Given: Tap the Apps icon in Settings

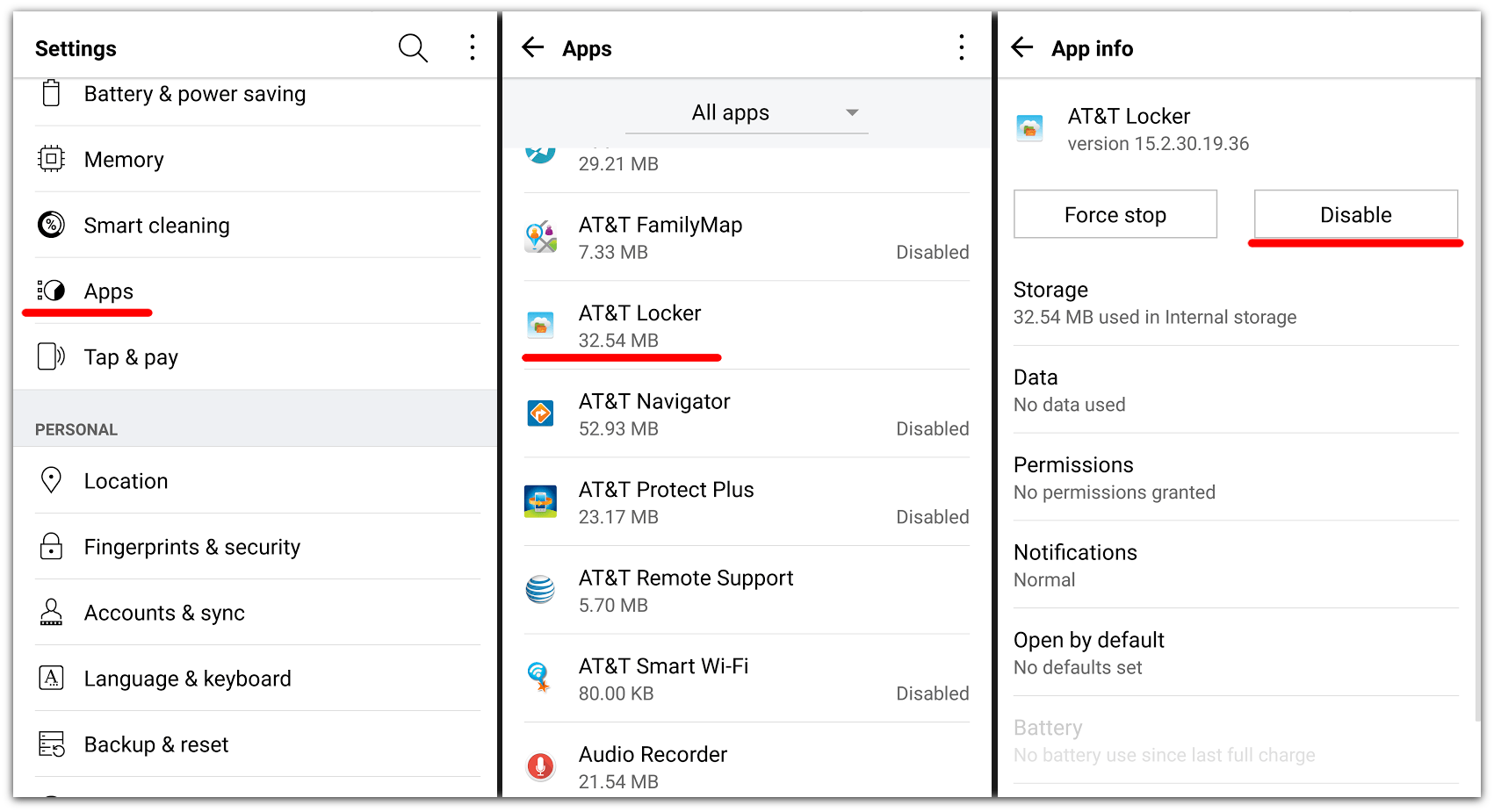Looking at the screenshot, I should click(52, 291).
